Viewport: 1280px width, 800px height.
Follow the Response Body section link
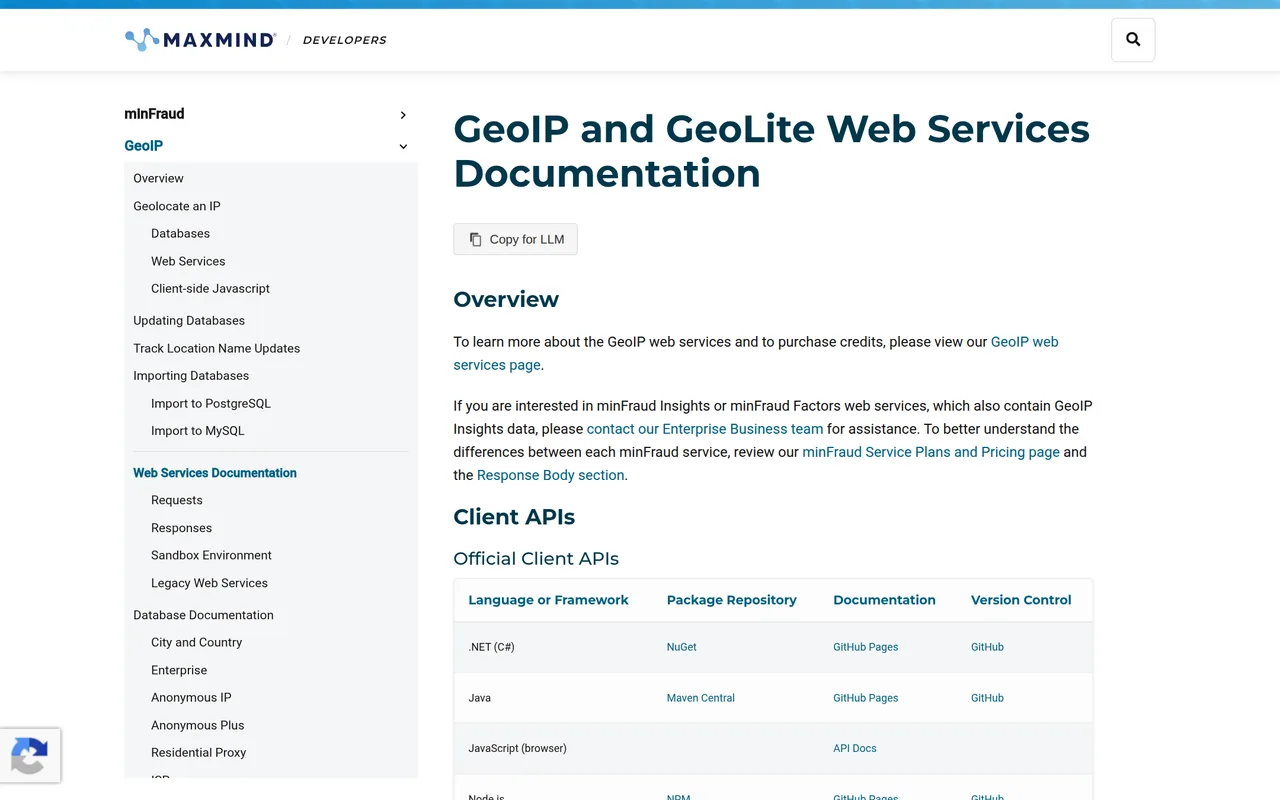(x=551, y=475)
